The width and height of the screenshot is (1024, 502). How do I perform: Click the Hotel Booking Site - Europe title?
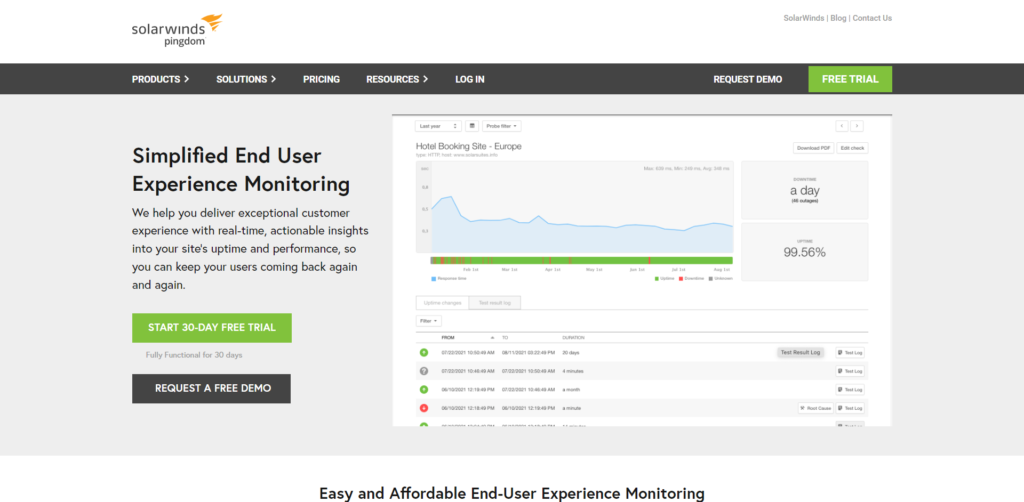pos(468,146)
